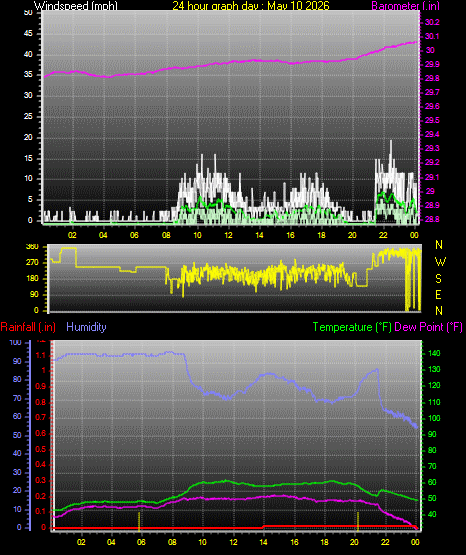Click the 50 windspeed scale value
This screenshot has height=555, width=466.
point(28,12)
